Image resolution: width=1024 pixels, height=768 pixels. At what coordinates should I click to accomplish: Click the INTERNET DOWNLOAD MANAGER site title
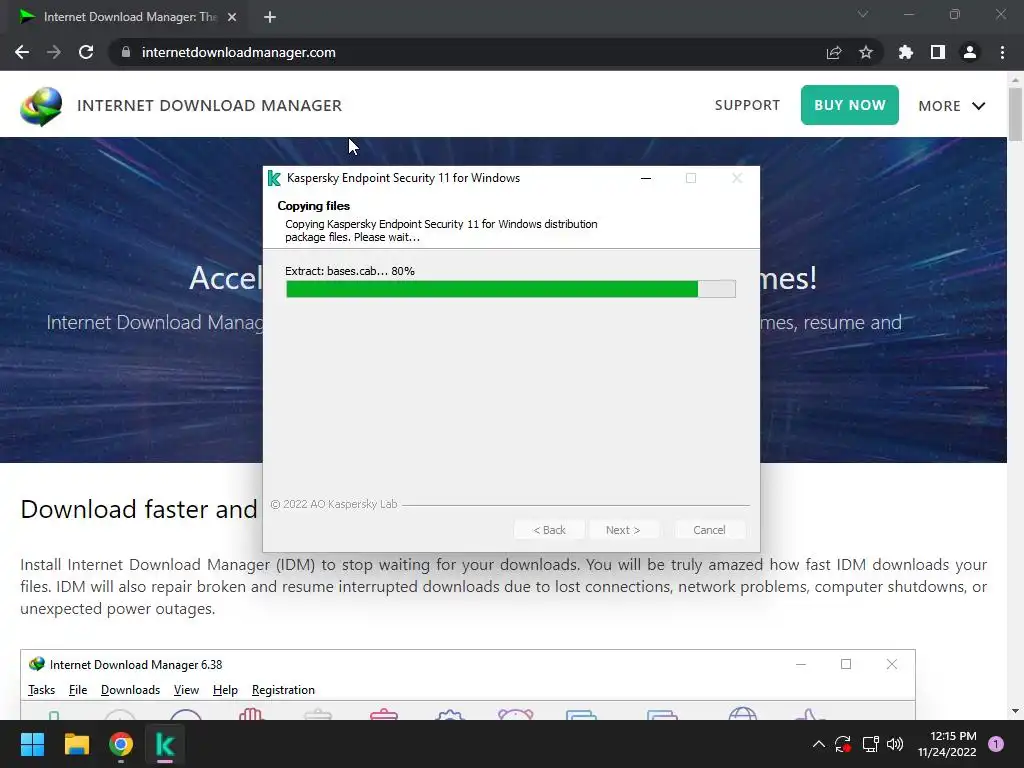click(x=210, y=106)
